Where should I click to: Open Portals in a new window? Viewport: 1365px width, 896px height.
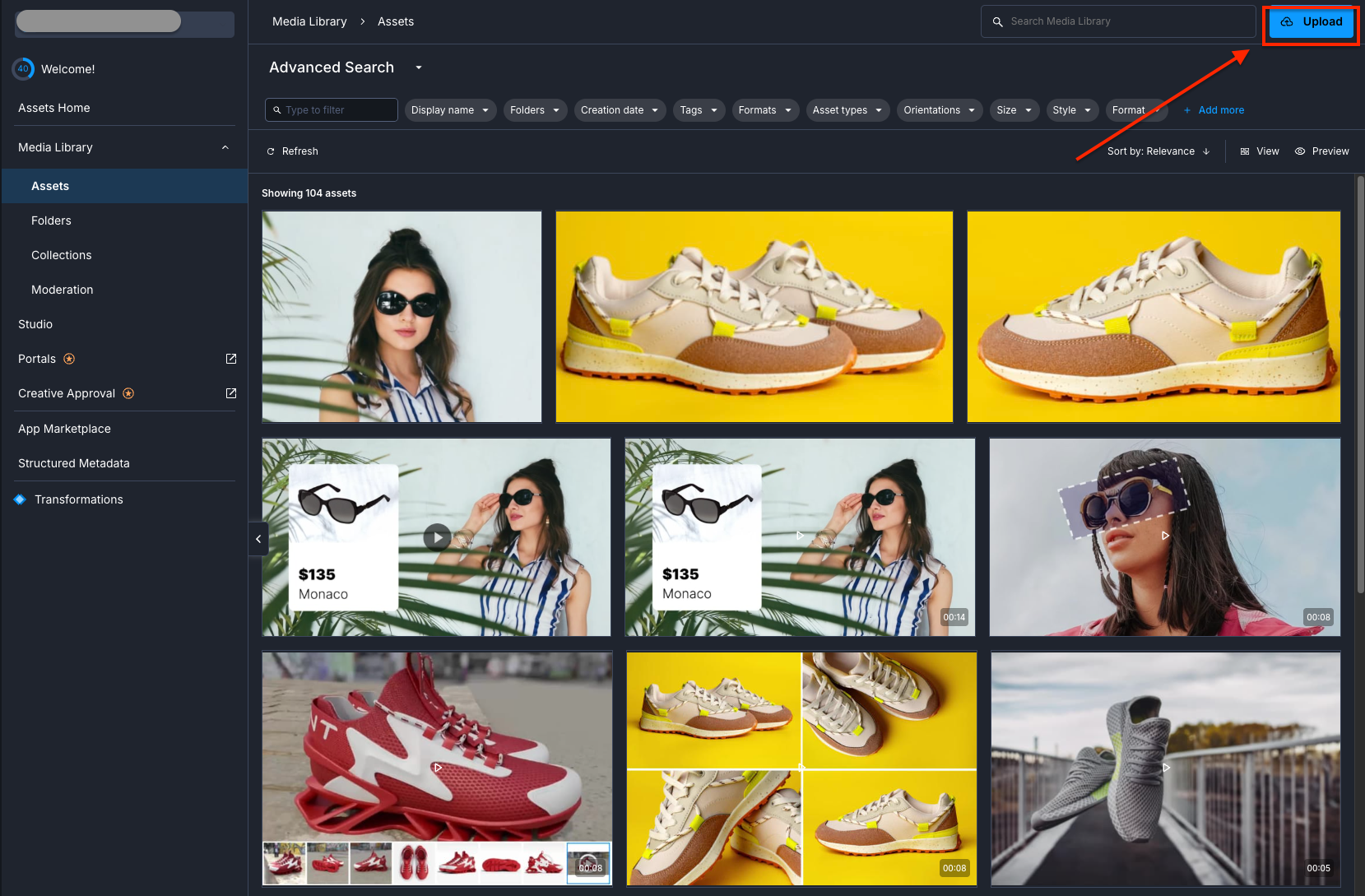pos(230,358)
